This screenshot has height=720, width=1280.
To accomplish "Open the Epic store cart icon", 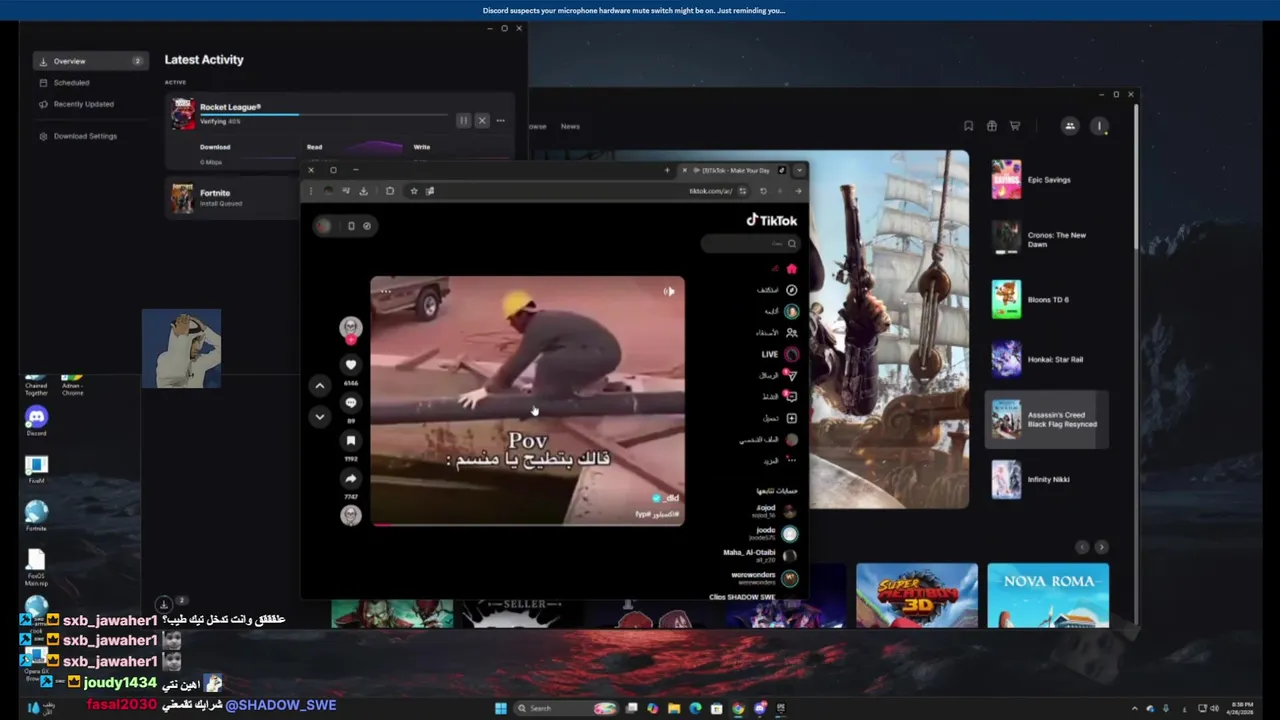I will pyautogui.click(x=1015, y=126).
